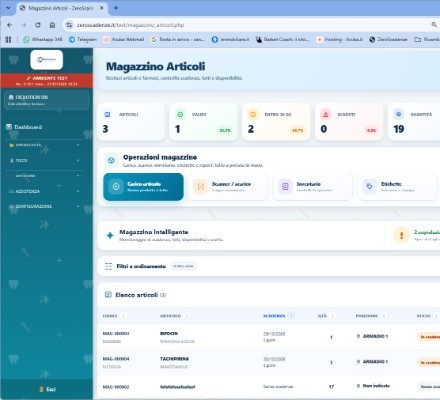Expand the FISCO sidebar section
This screenshot has width=440, height=400.
tap(45, 160)
